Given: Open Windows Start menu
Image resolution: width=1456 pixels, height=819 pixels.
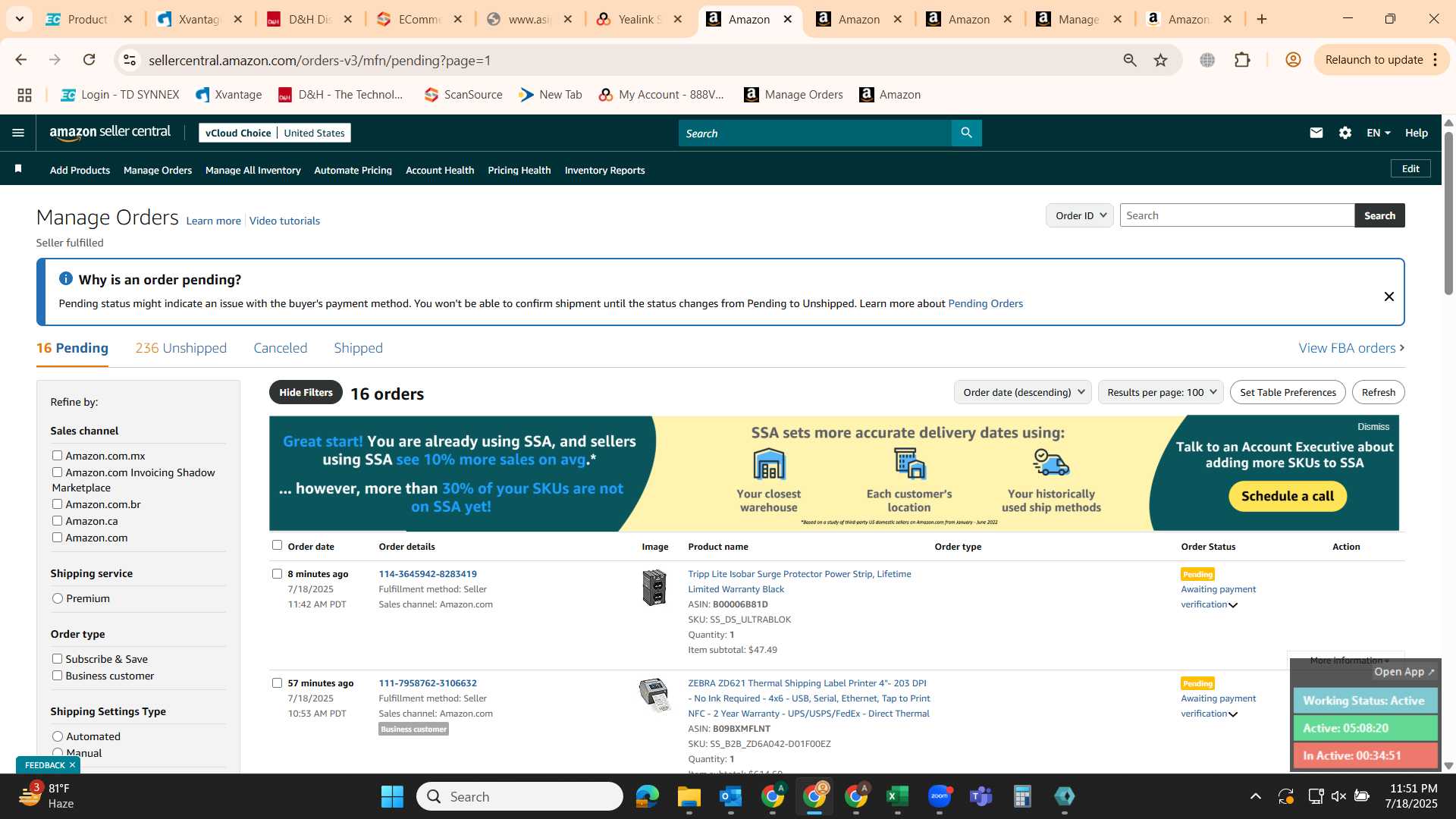Looking at the screenshot, I should click(x=392, y=796).
